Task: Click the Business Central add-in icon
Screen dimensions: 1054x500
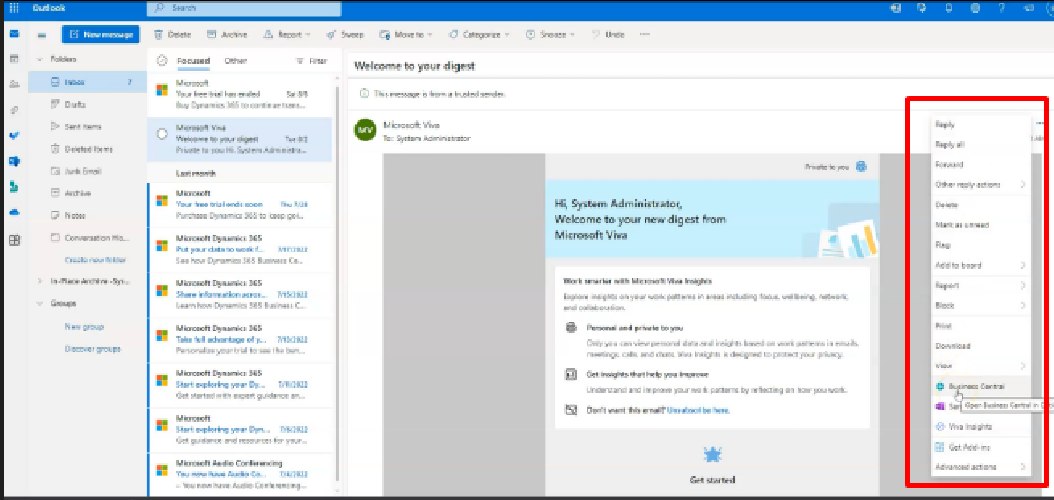Action: (940, 385)
